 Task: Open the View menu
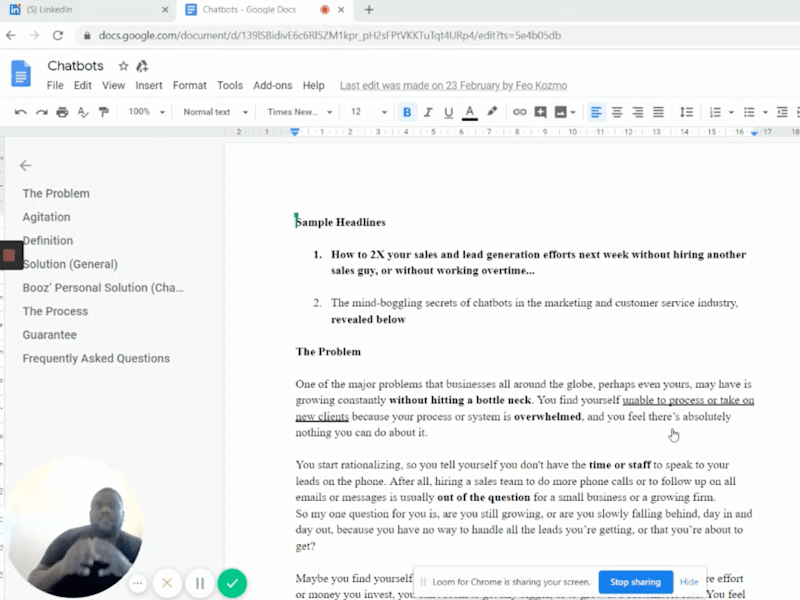113,85
